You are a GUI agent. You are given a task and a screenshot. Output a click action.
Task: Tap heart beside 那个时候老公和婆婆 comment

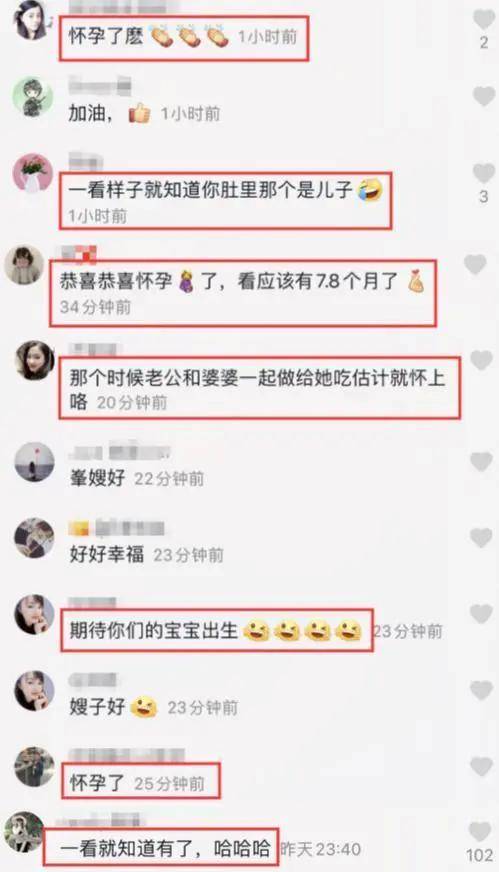click(481, 360)
